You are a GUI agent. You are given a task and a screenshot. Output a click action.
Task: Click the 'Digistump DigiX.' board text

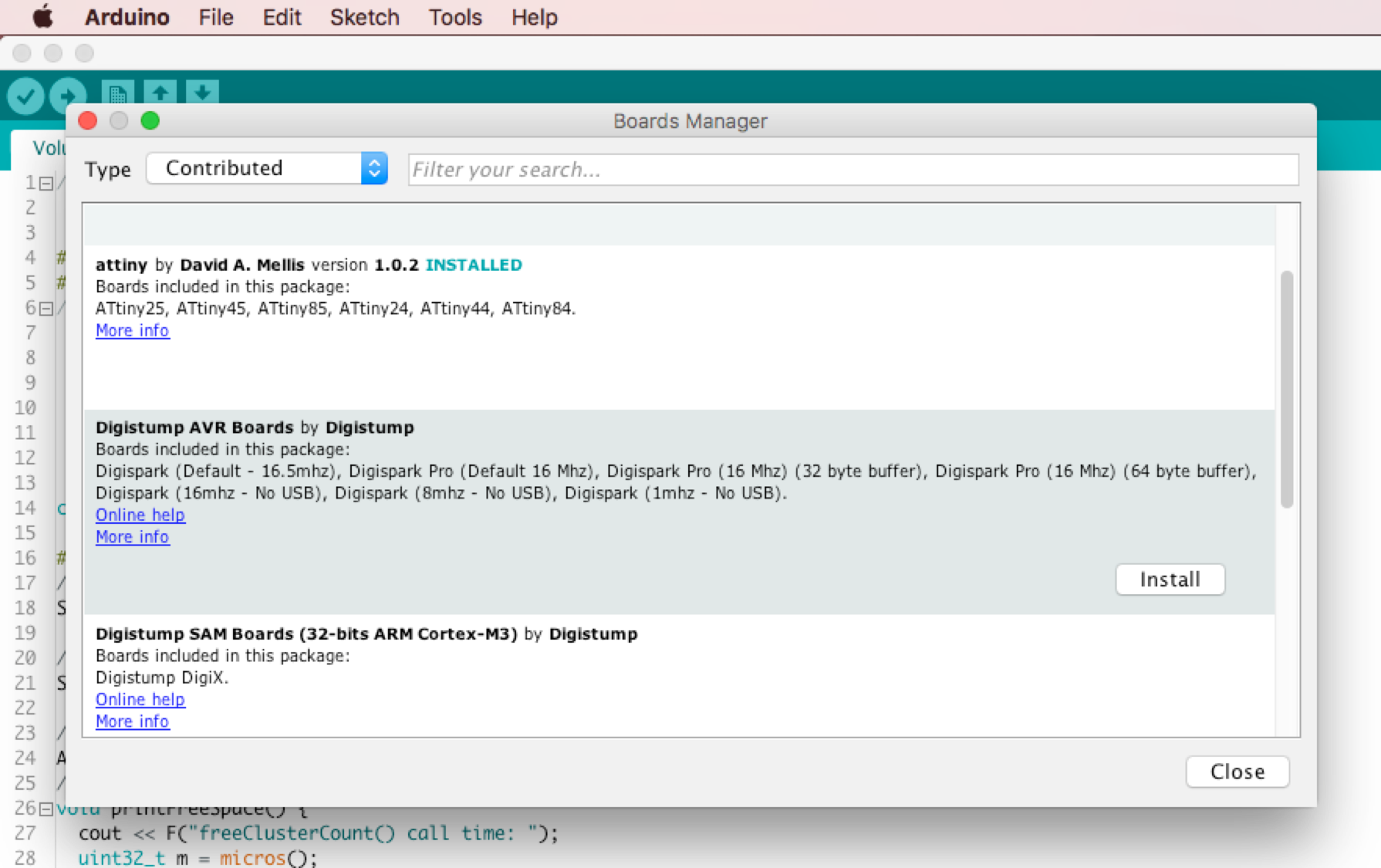click(162, 677)
